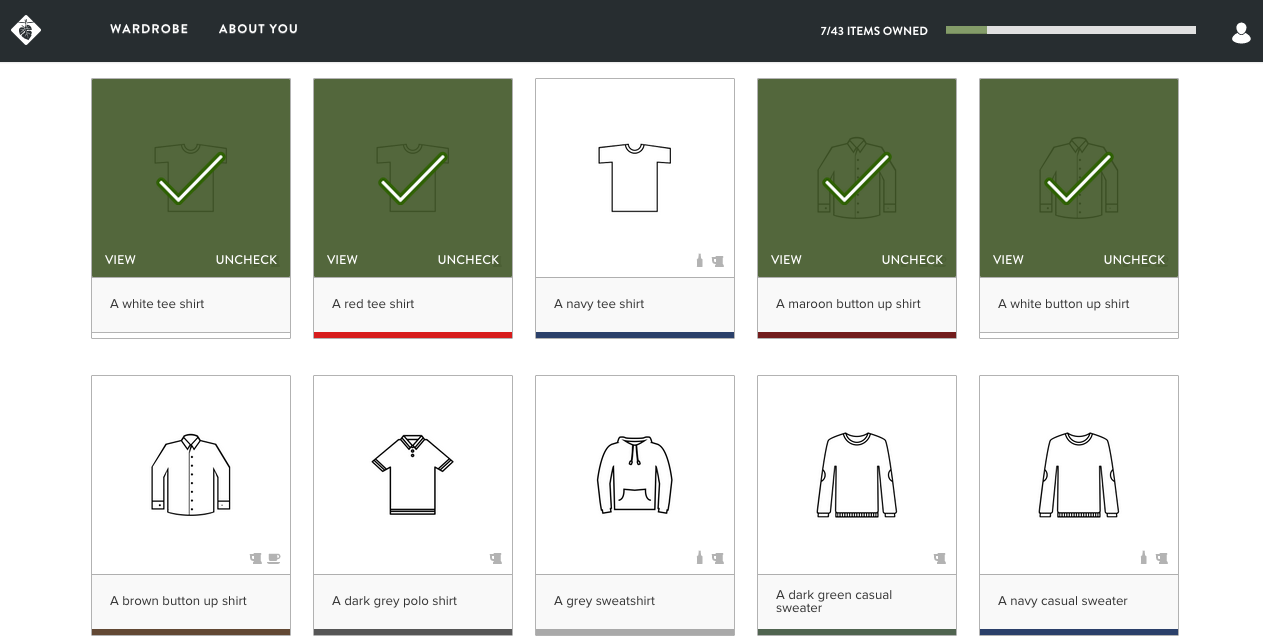The width and height of the screenshot is (1263, 643).
Task: Click the brown button up shirt illustration
Action: [x=191, y=474]
